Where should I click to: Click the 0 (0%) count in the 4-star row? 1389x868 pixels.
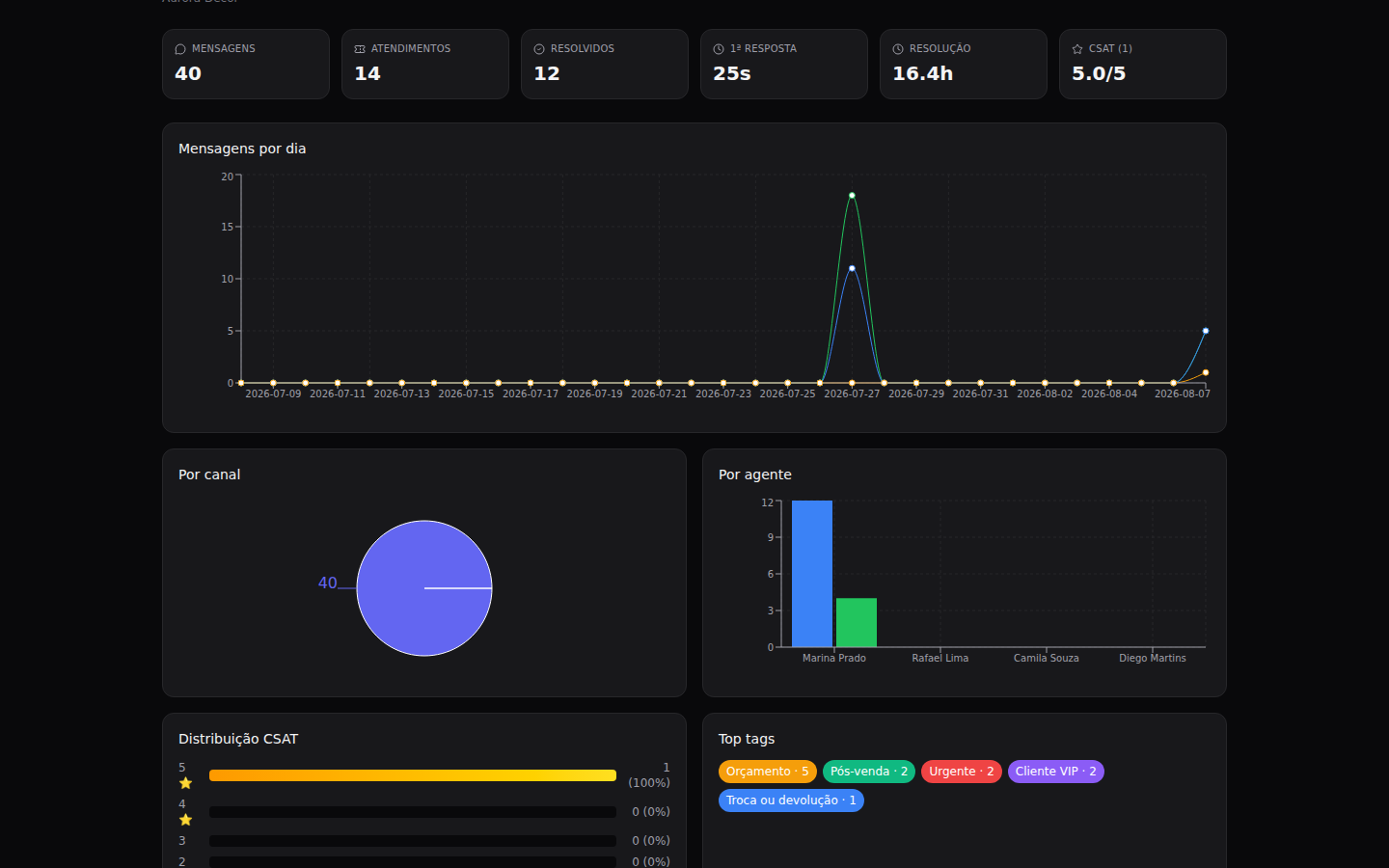pos(651,812)
